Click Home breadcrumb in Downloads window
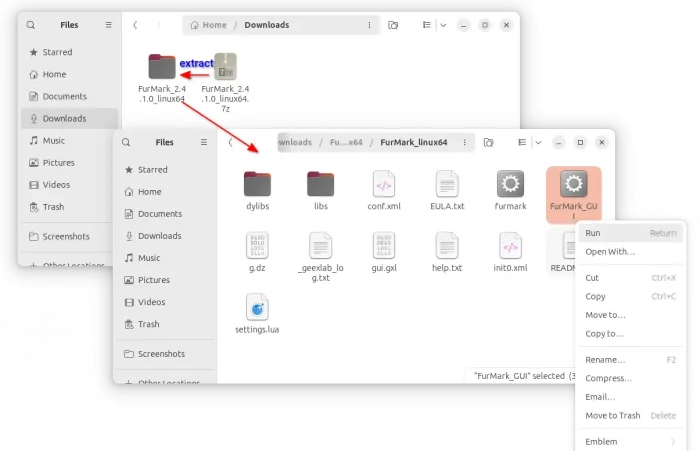 [208, 25]
